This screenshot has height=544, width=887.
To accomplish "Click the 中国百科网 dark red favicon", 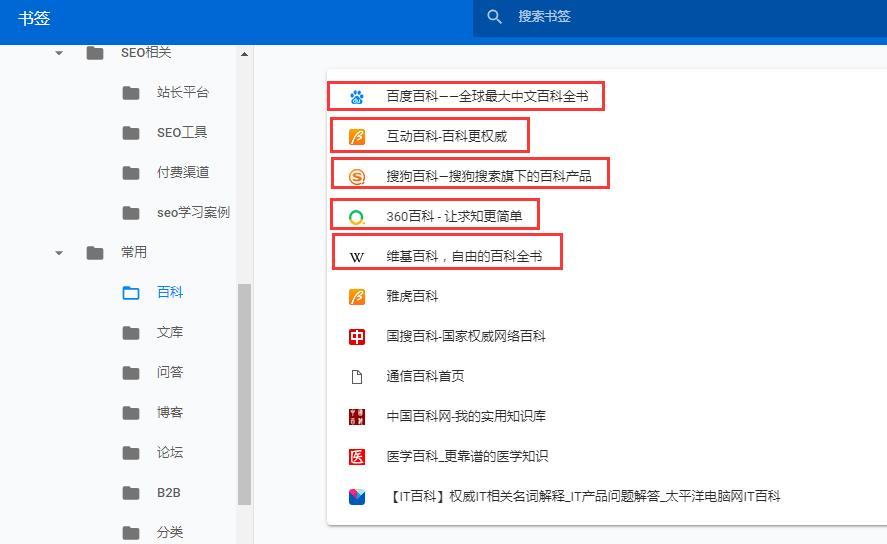I will pos(357,417).
